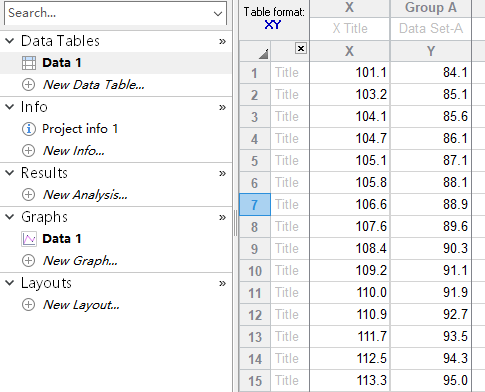Select the X column header
This screenshot has width=485, height=392.
(x=349, y=8)
